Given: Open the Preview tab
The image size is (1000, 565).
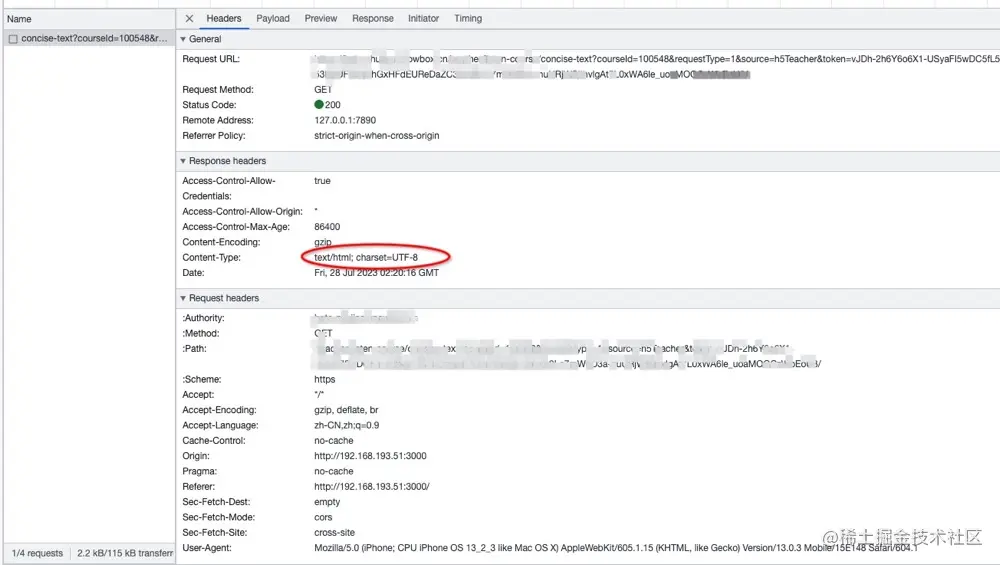Looking at the screenshot, I should pyautogui.click(x=321, y=18).
